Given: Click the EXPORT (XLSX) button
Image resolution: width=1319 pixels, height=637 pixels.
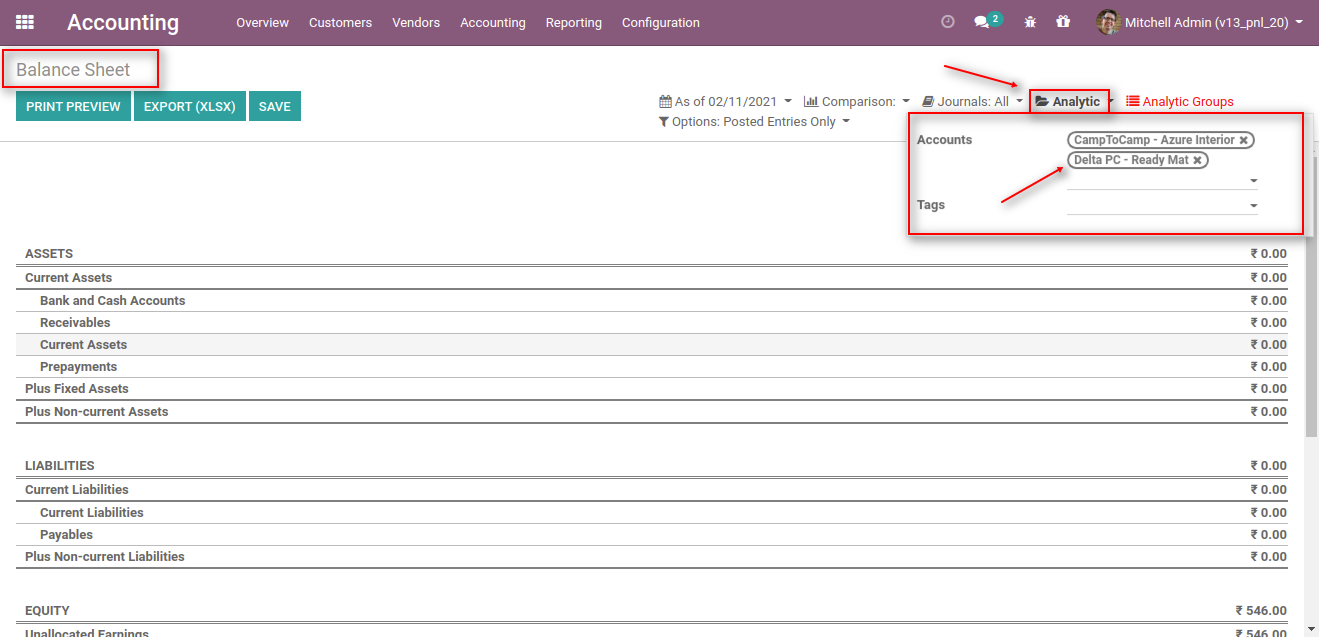Looking at the screenshot, I should click(189, 105).
